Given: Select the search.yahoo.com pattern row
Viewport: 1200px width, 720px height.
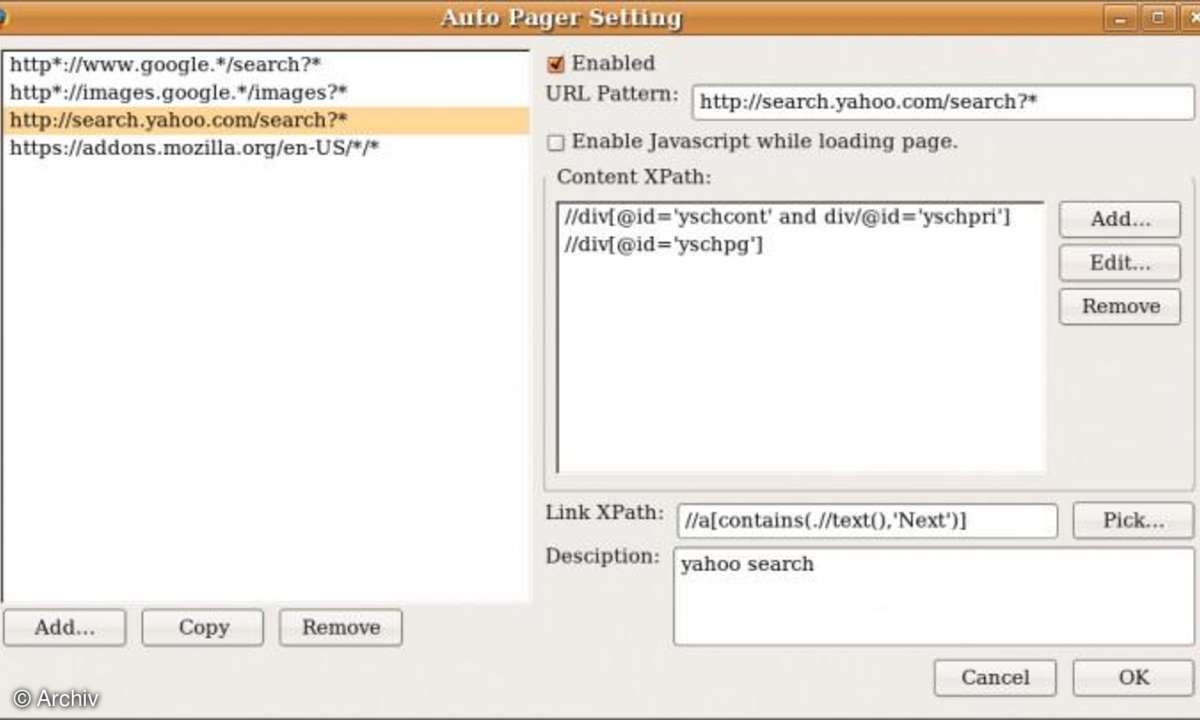Looking at the screenshot, I should [x=265, y=120].
